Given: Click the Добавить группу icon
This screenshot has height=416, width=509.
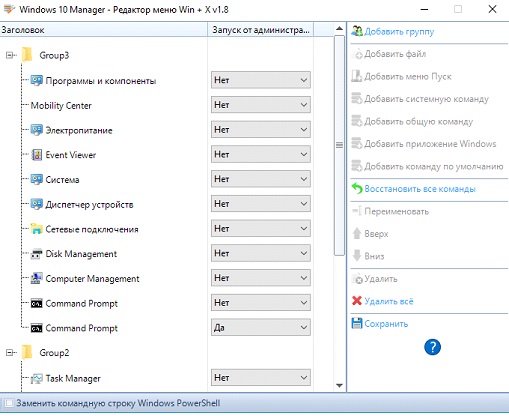Looking at the screenshot, I should pos(357,31).
